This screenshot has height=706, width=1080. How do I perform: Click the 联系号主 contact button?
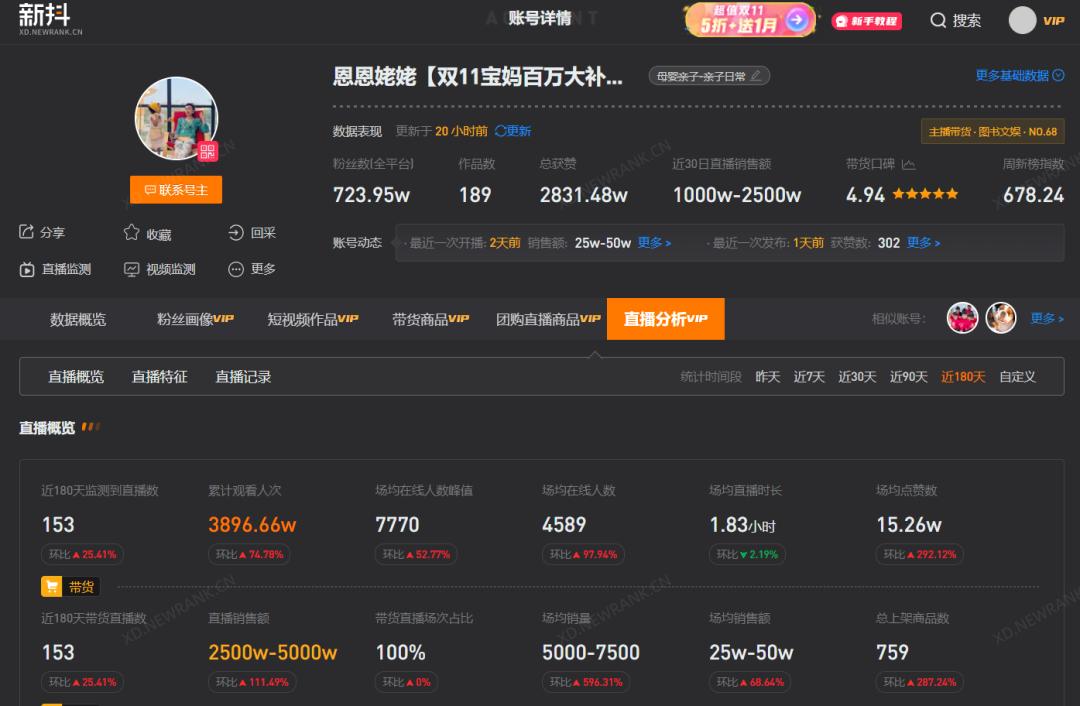pos(176,189)
